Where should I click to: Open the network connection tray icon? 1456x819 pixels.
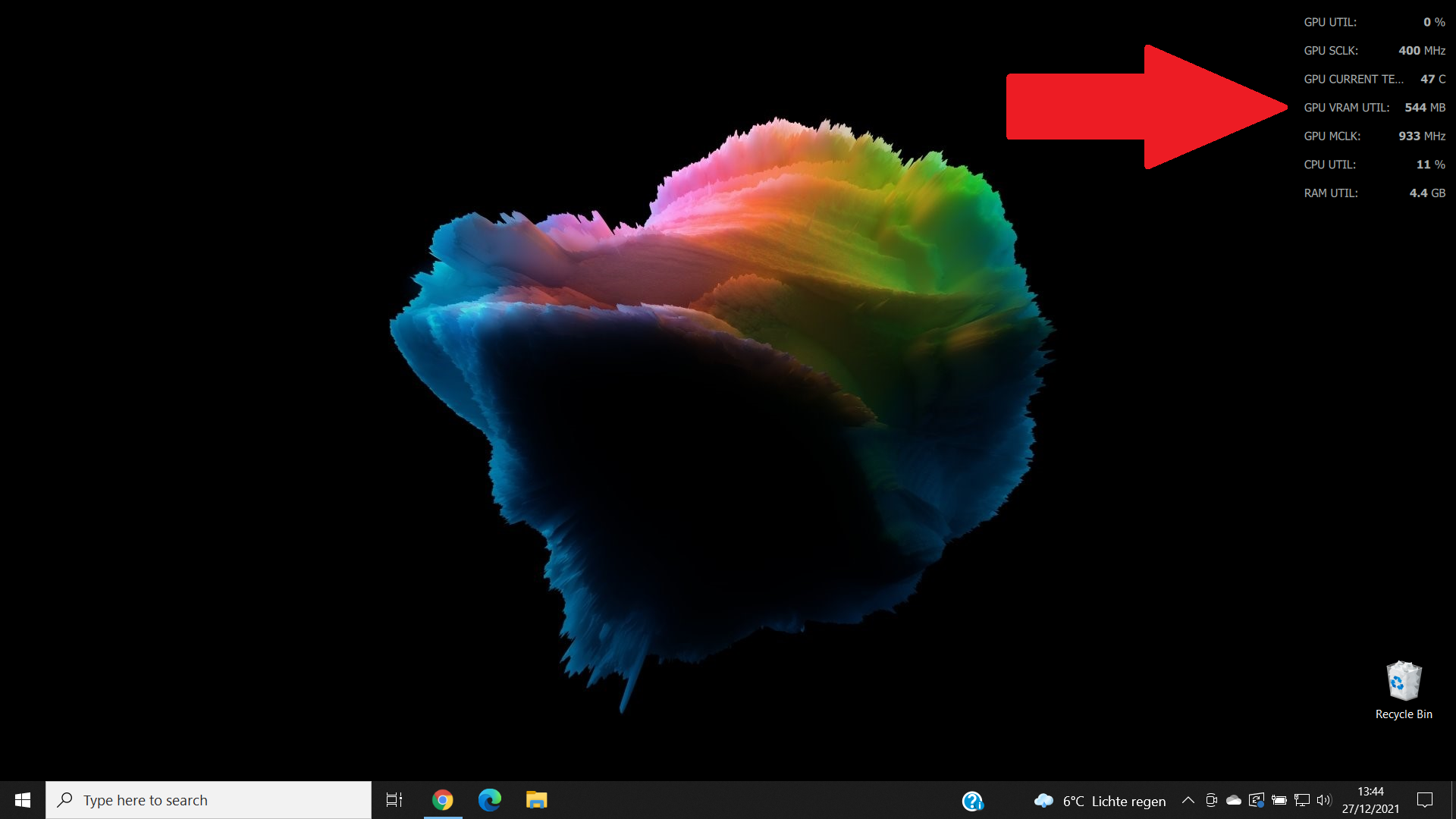point(1302,800)
